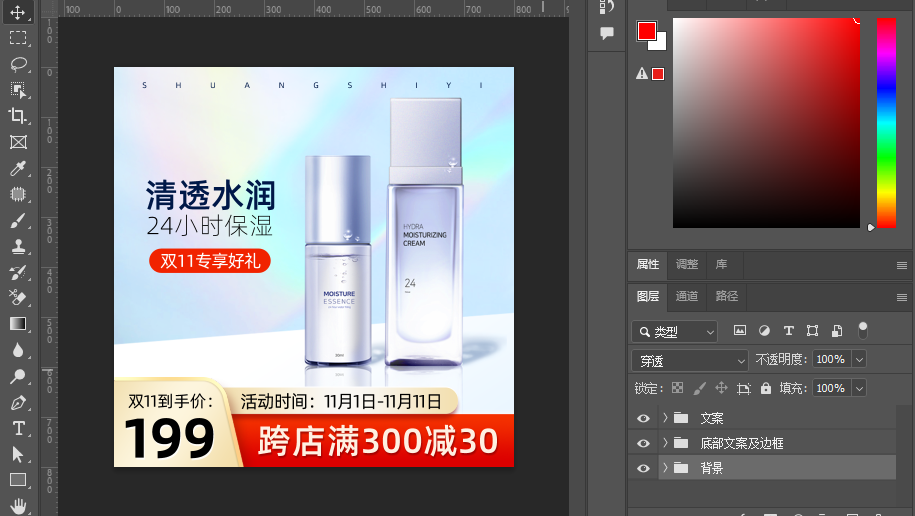The width and height of the screenshot is (915, 516).
Task: Select the Horizontal Type tool
Action: [18, 428]
